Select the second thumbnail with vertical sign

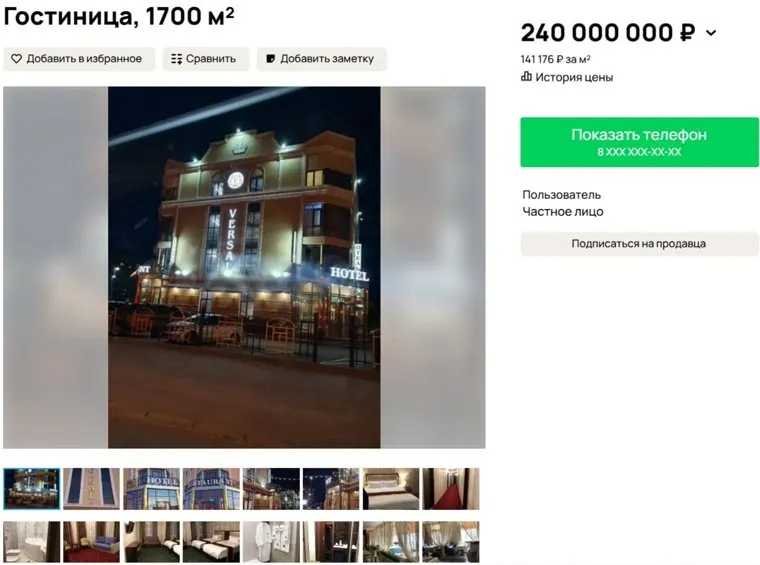(x=92, y=488)
